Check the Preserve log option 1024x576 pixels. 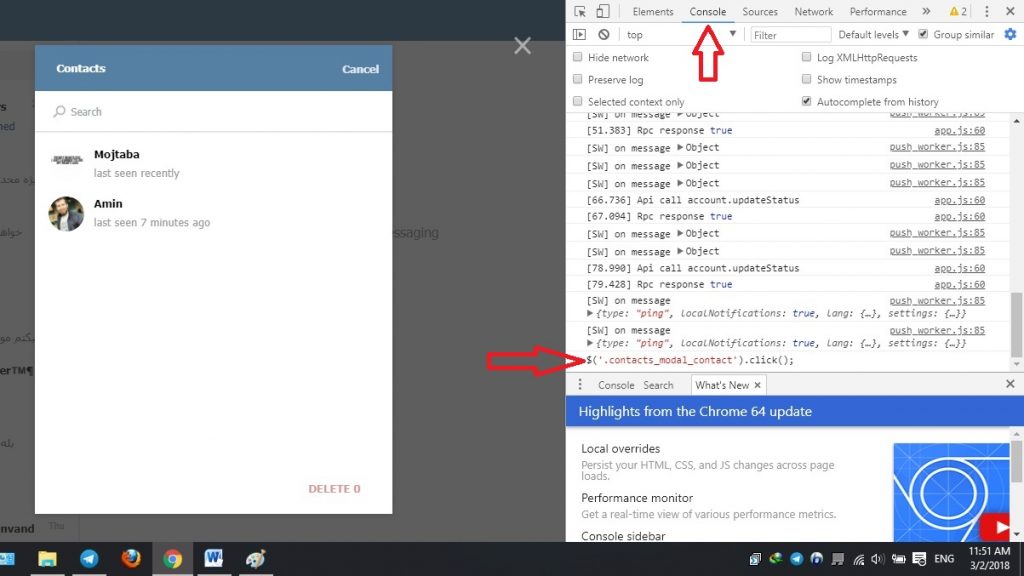coord(578,80)
